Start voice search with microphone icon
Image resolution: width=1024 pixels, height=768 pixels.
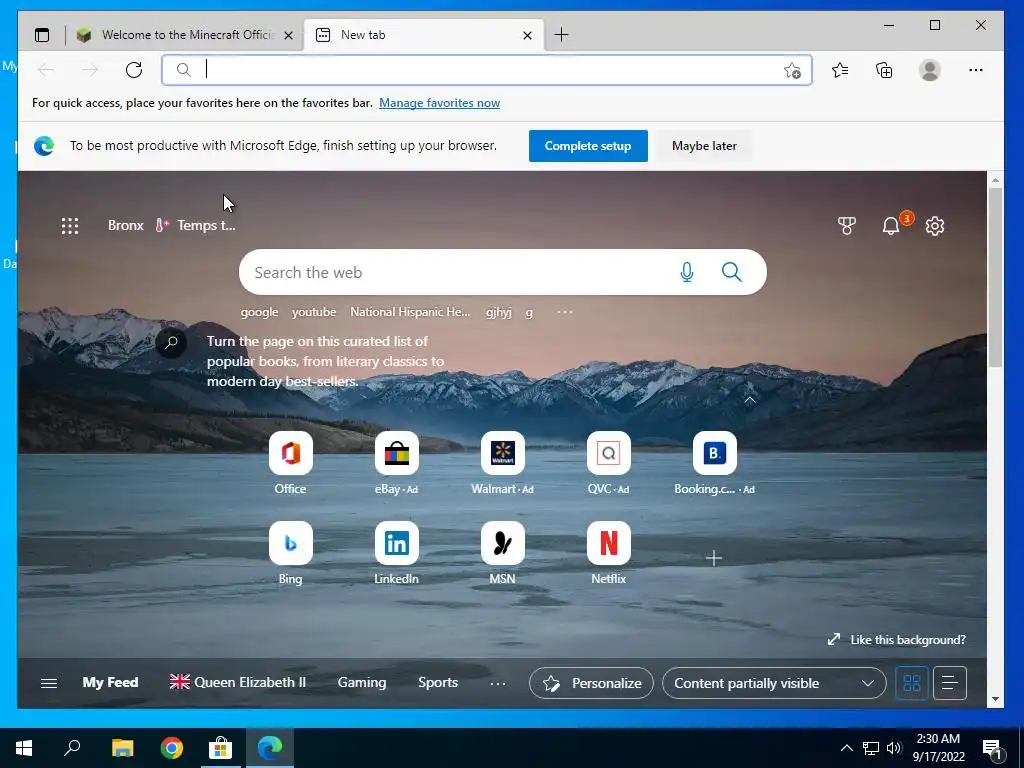[686, 272]
